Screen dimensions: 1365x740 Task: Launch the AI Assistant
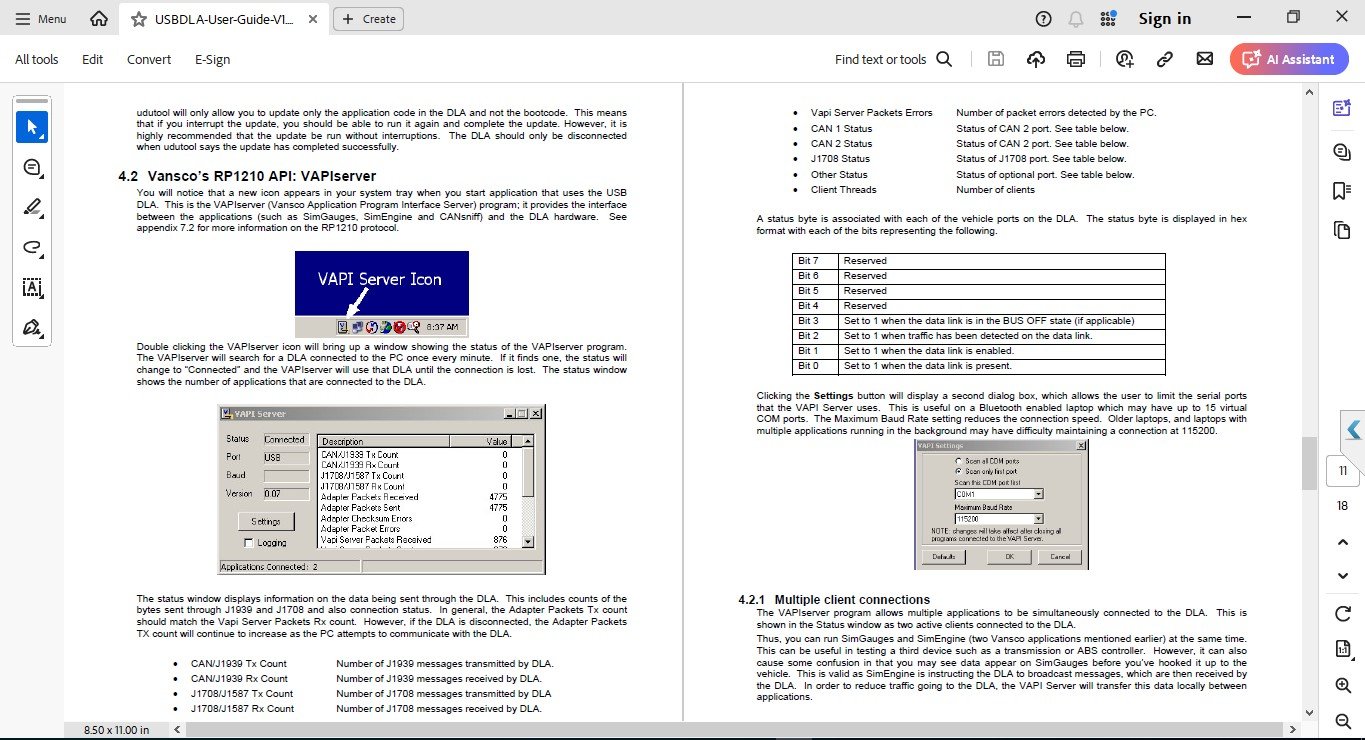1289,59
